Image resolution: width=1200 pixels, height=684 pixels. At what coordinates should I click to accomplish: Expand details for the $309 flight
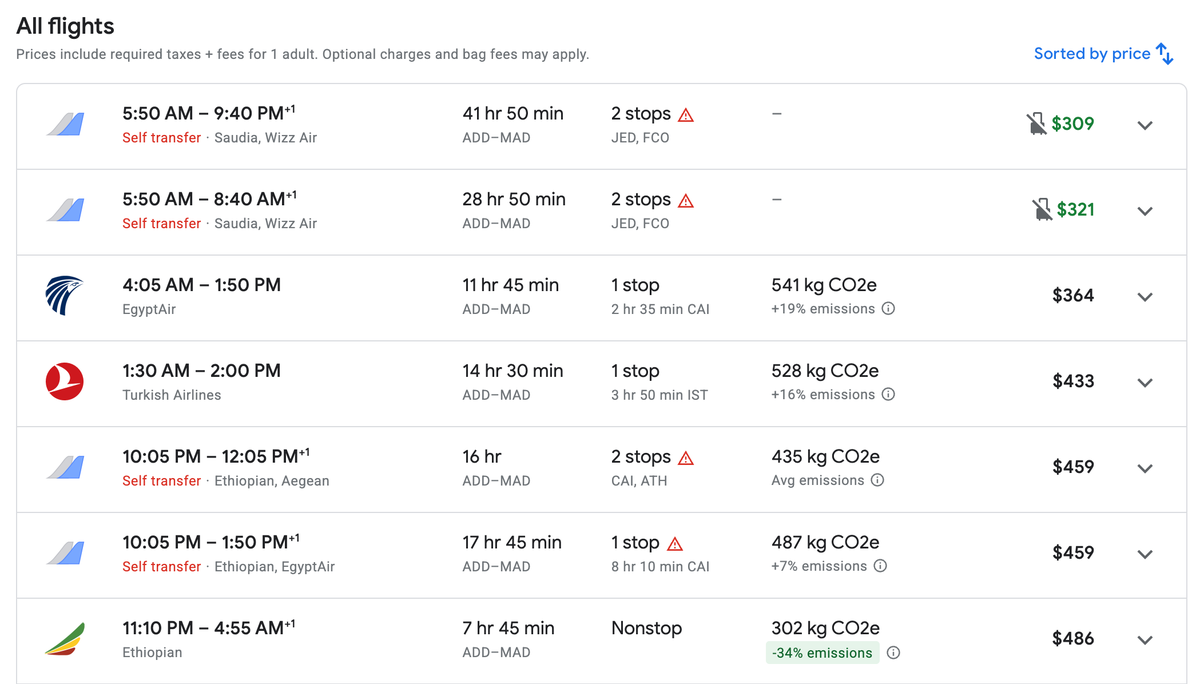[1144, 124]
